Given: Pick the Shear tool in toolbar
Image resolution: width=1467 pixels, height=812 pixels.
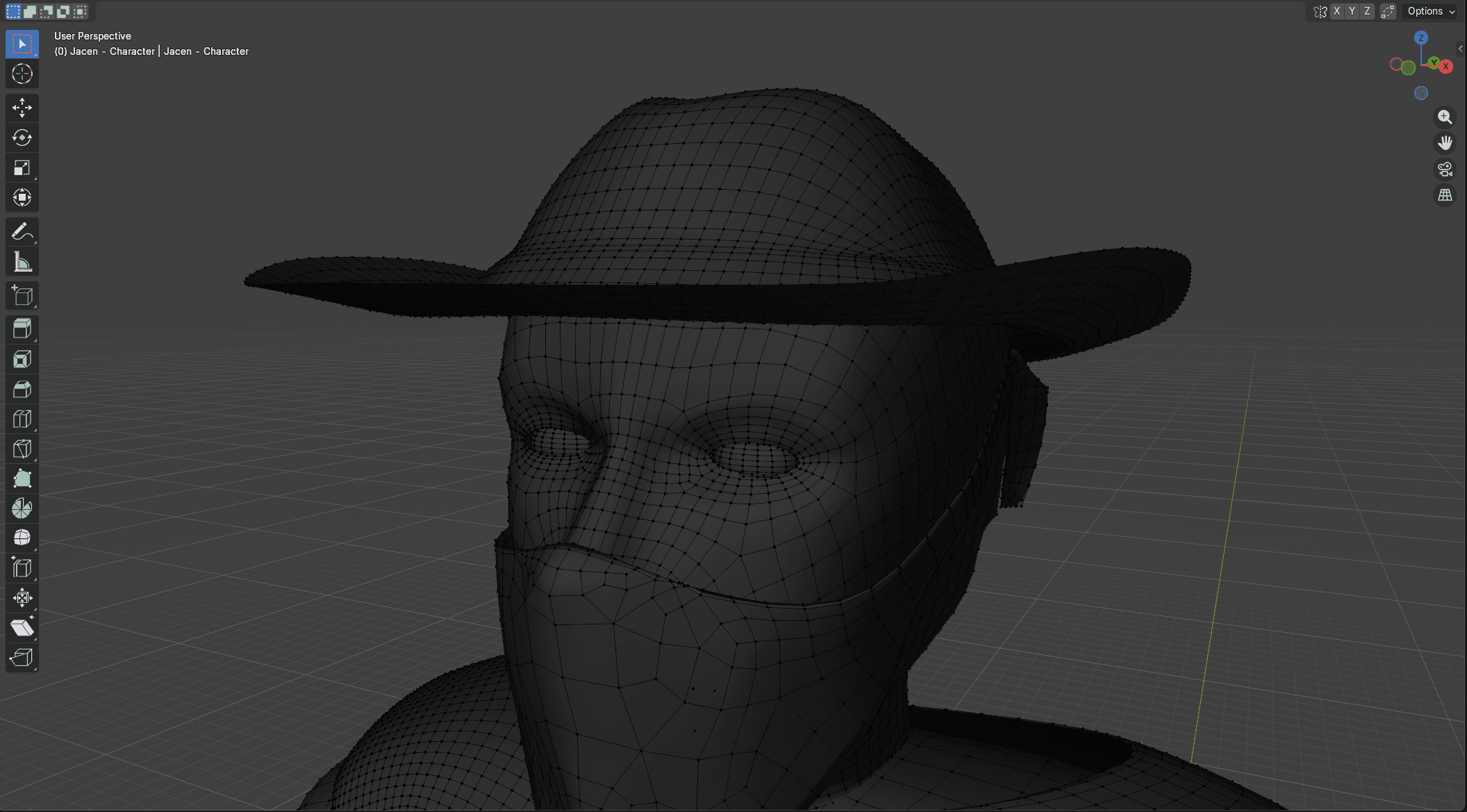Looking at the screenshot, I should 22,628.
